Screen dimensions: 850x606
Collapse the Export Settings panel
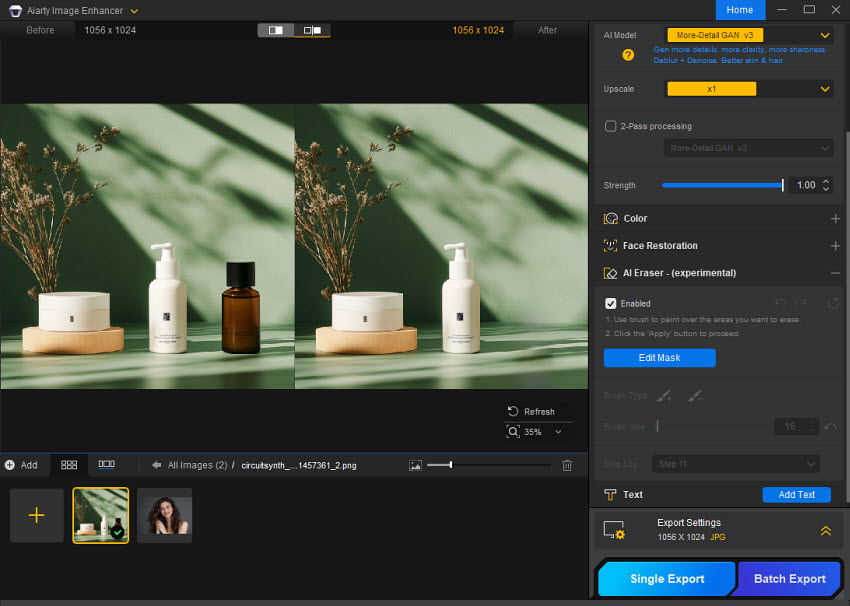pos(826,530)
